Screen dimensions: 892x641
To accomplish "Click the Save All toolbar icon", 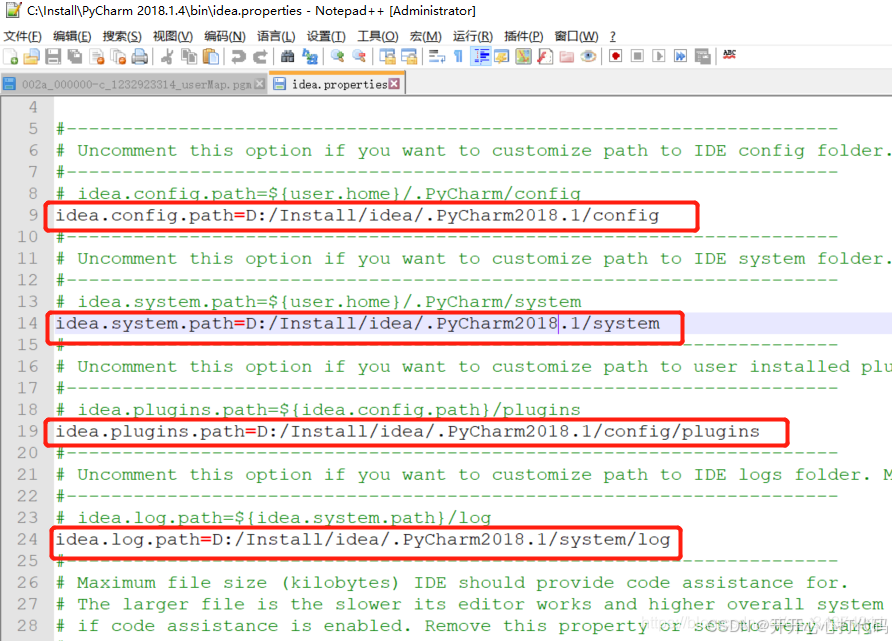I will pos(75,56).
